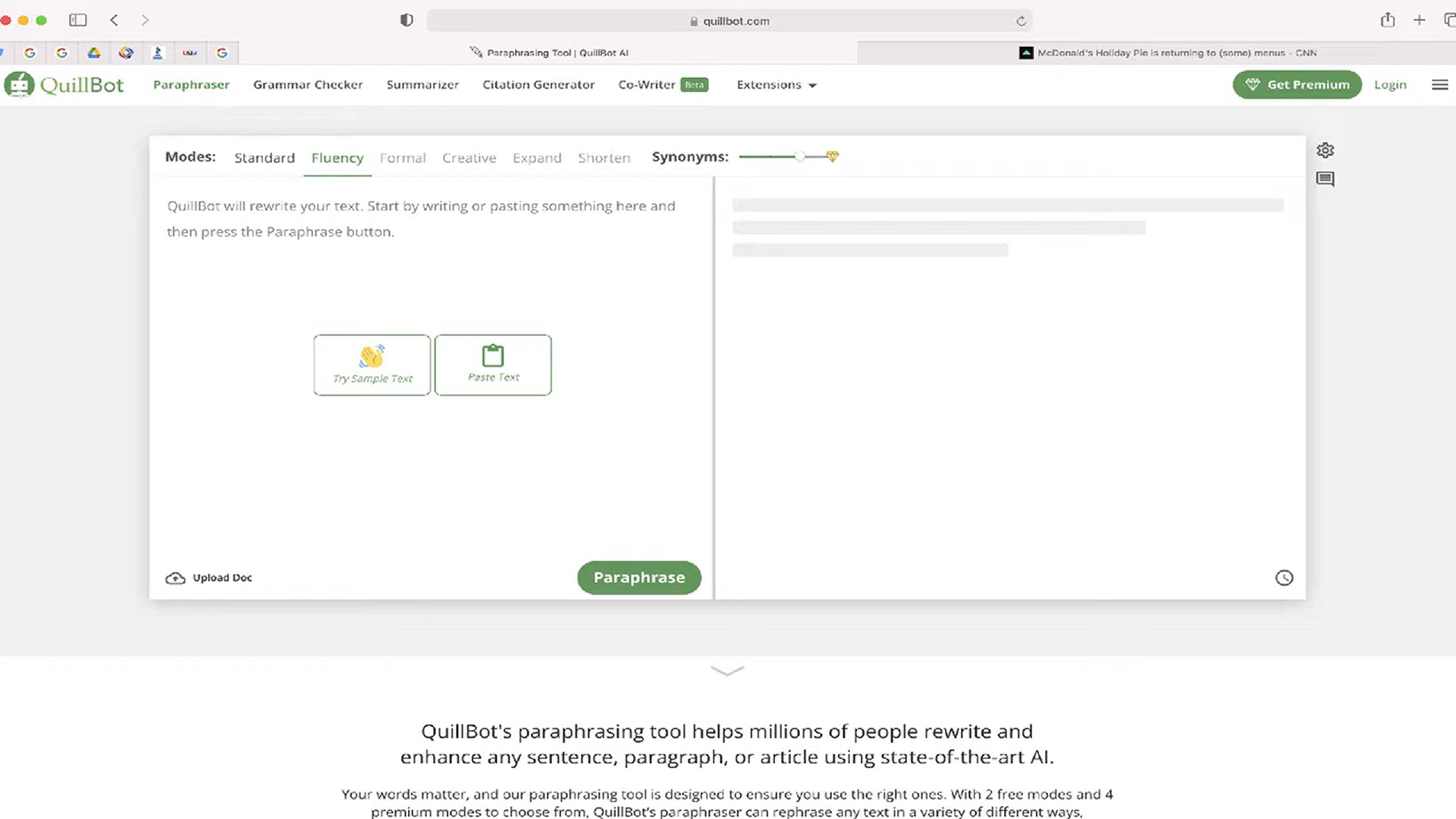Image resolution: width=1456 pixels, height=819 pixels.
Task: Click the Paste Text button
Action: 493,365
